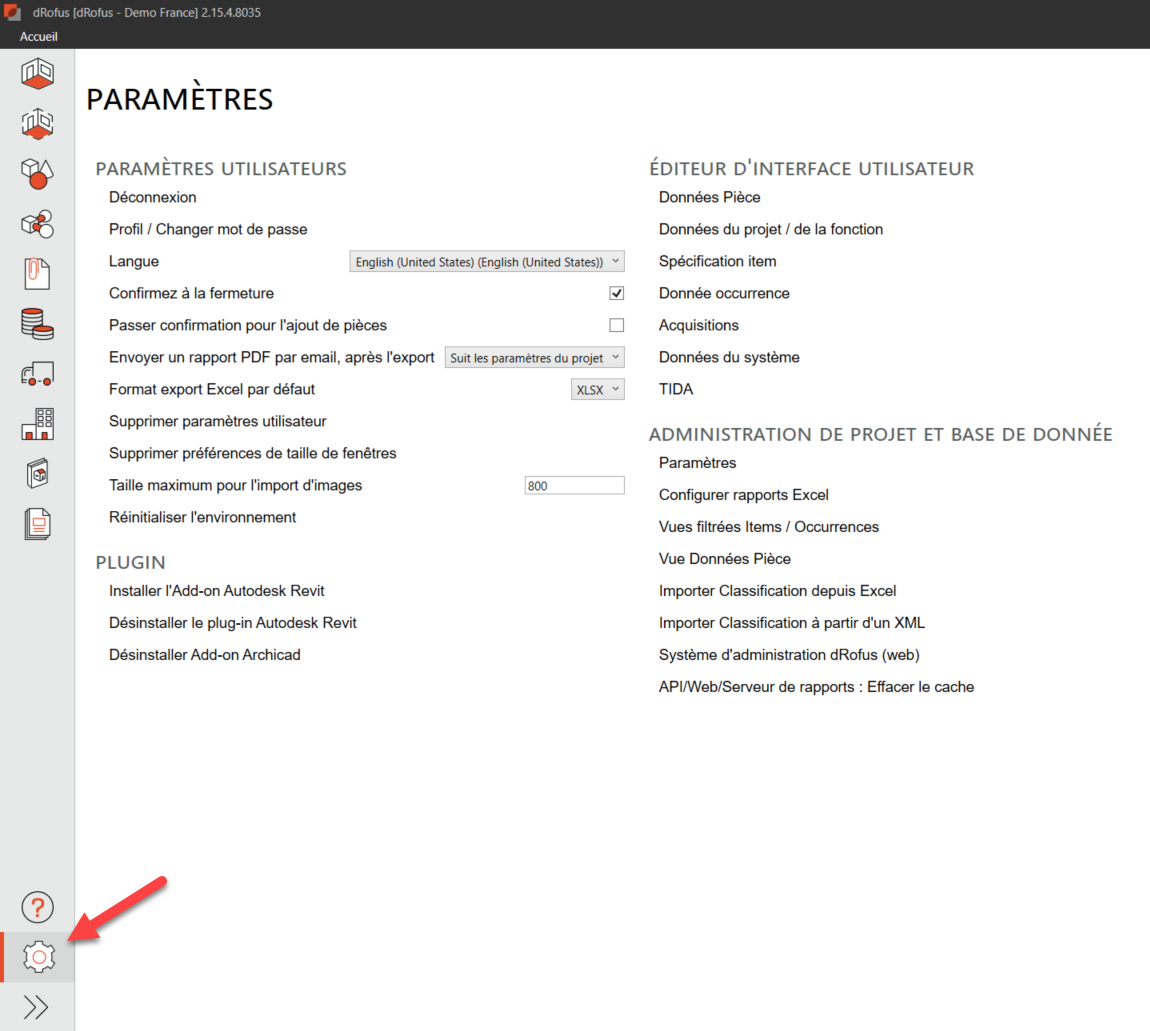Open the Rooms module icon

37,74
